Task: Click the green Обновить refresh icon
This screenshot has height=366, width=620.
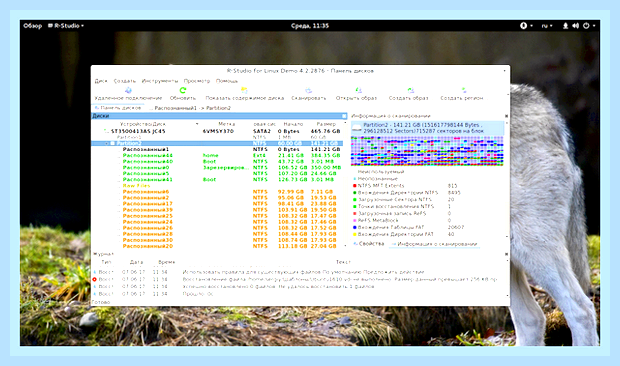Action: pos(183,91)
